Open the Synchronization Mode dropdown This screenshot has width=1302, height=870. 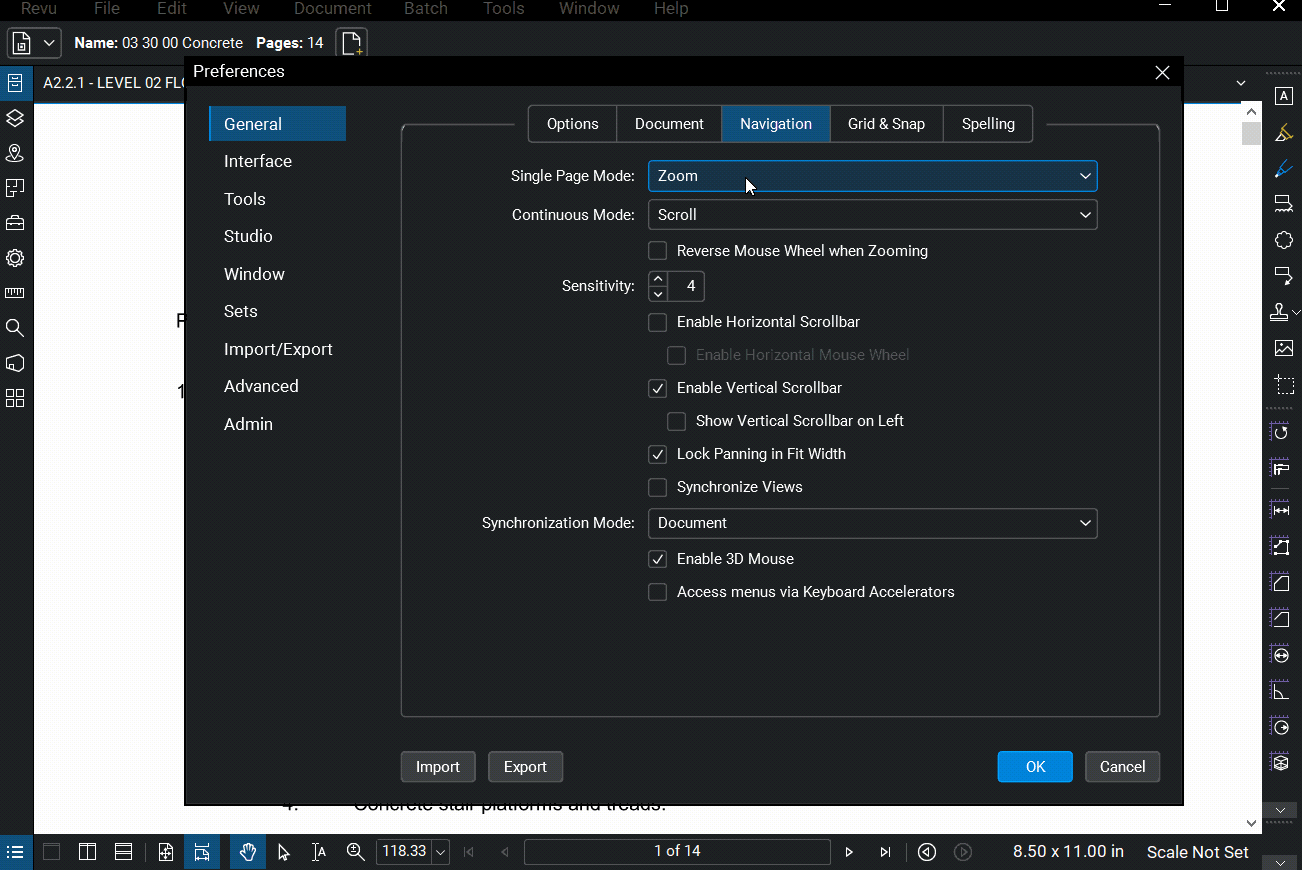(872, 523)
